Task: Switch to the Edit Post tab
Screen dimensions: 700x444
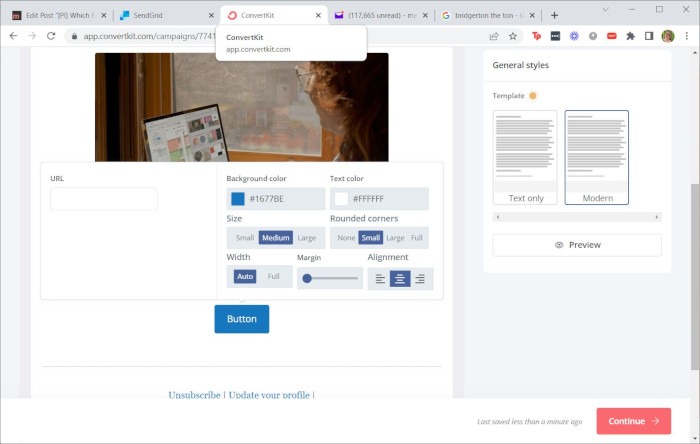Action: [59, 15]
